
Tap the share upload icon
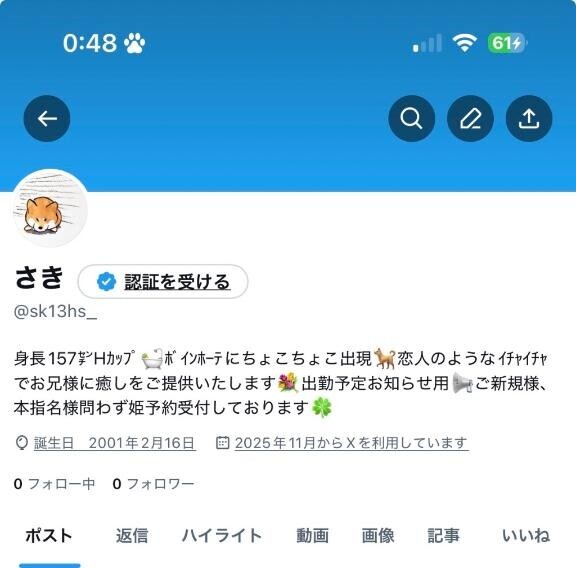click(529, 119)
